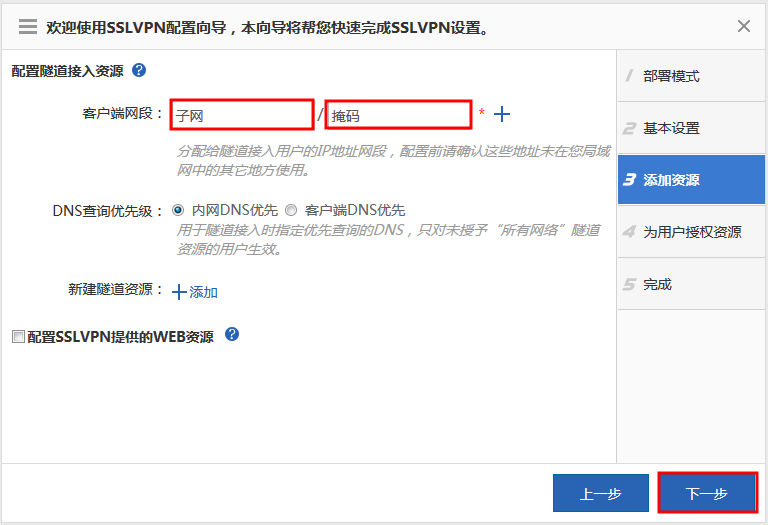Select 客户端DNS优先 radio button
The height and width of the screenshot is (525, 768).
tap(291, 210)
